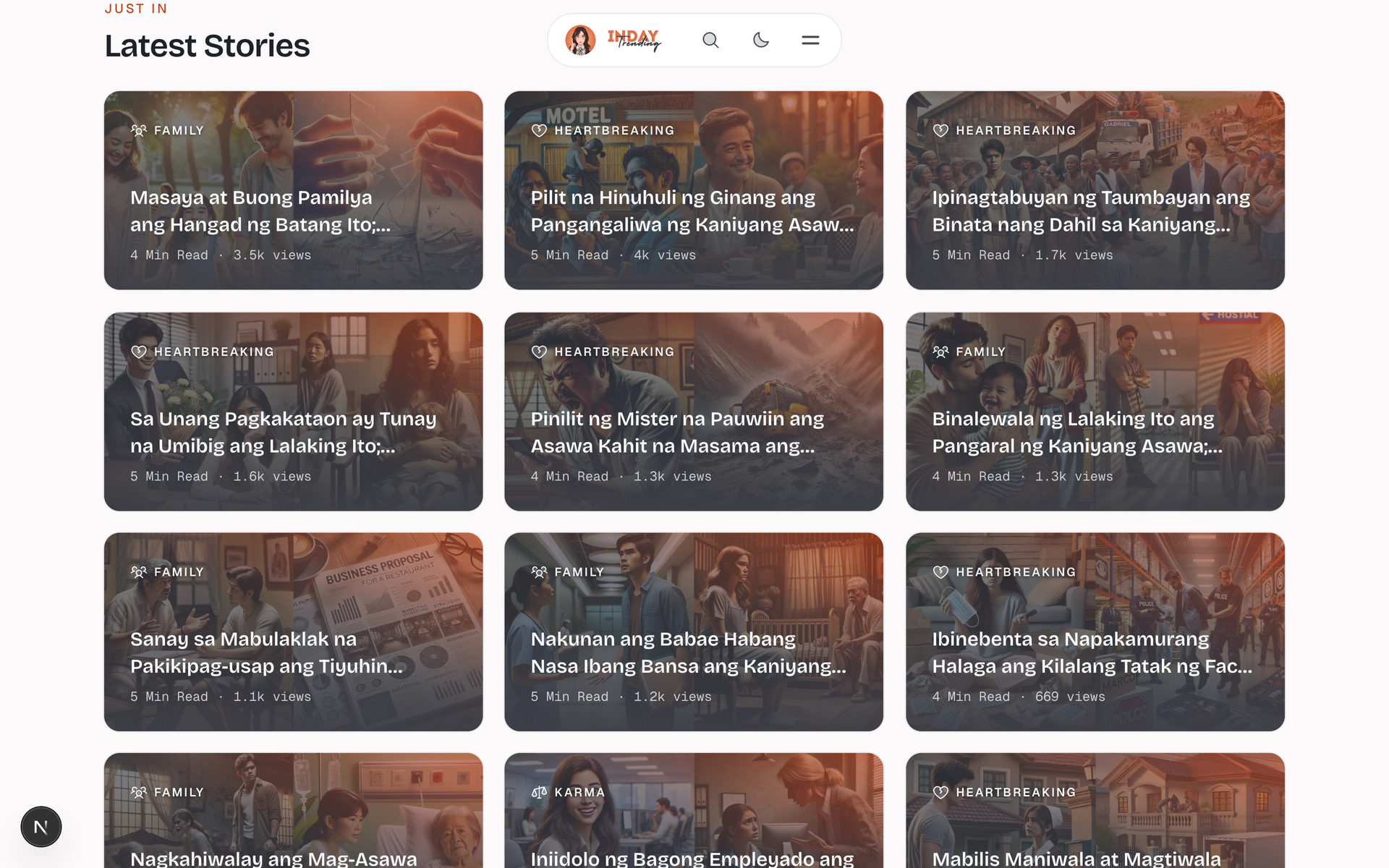The image size is (1389, 868).
Task: Go home via the Inday Trending logo
Action: [x=634, y=41]
